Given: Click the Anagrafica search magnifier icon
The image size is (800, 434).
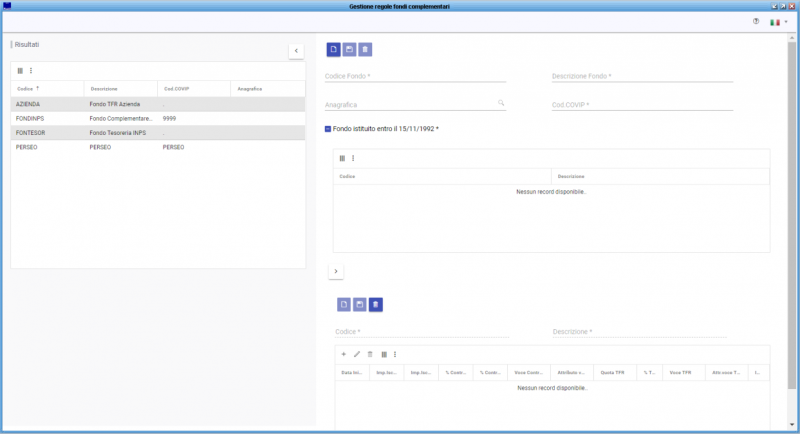Looking at the screenshot, I should coord(501,103).
